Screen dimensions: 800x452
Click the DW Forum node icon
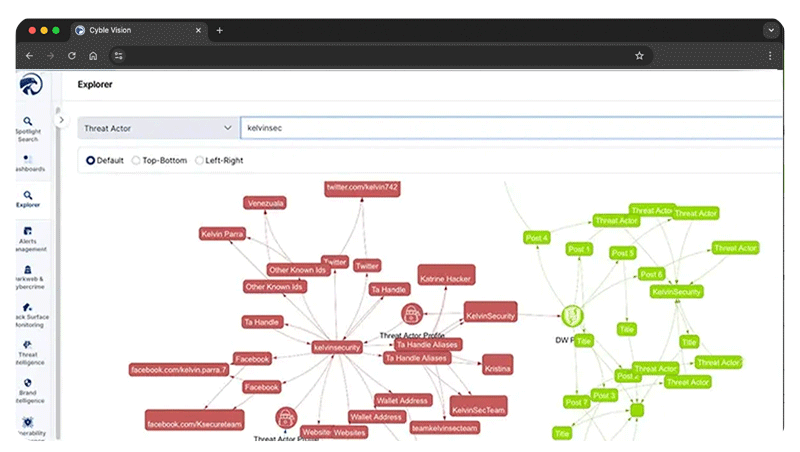(x=570, y=318)
